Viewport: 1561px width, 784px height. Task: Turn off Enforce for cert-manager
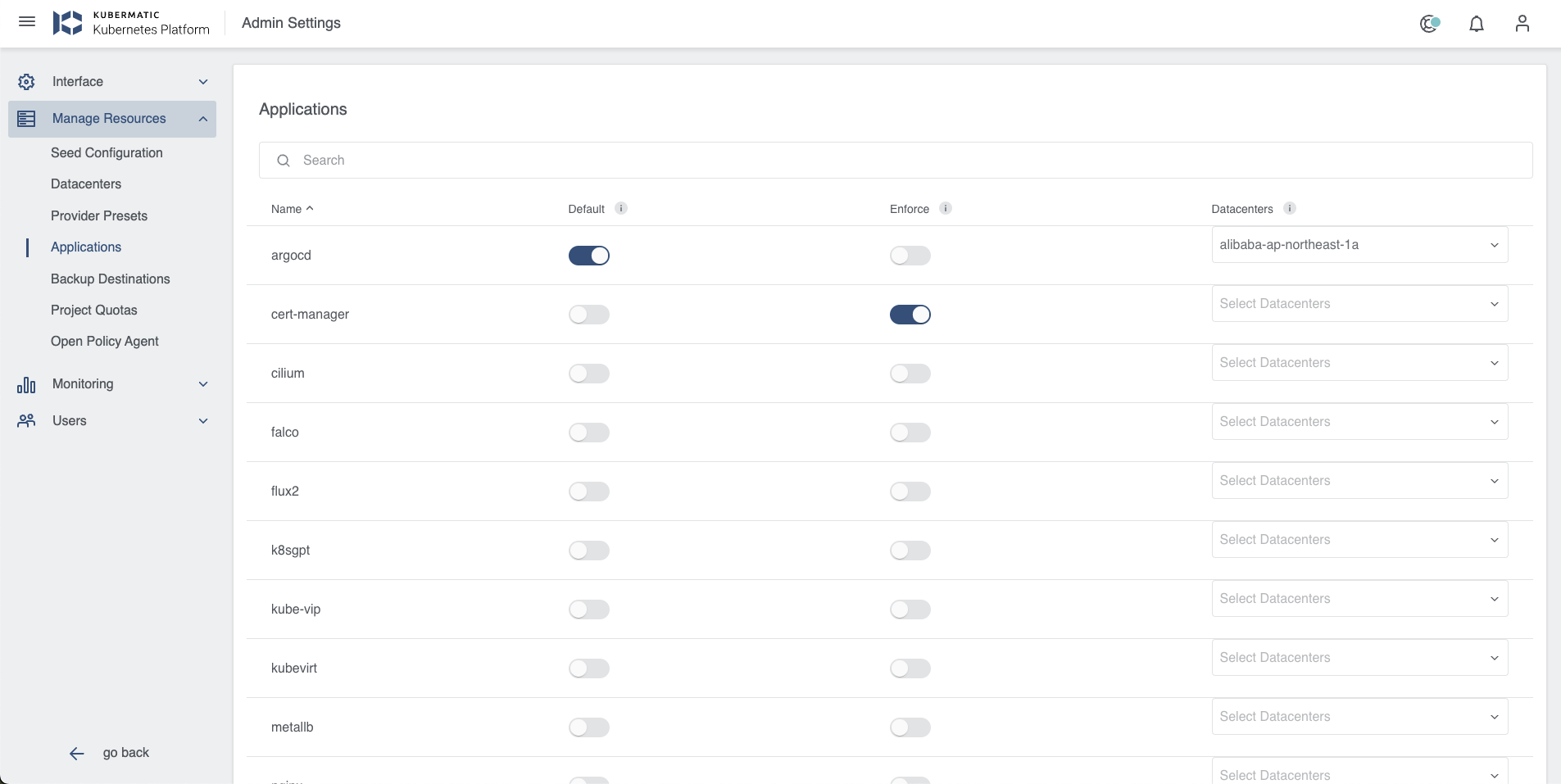pos(910,315)
